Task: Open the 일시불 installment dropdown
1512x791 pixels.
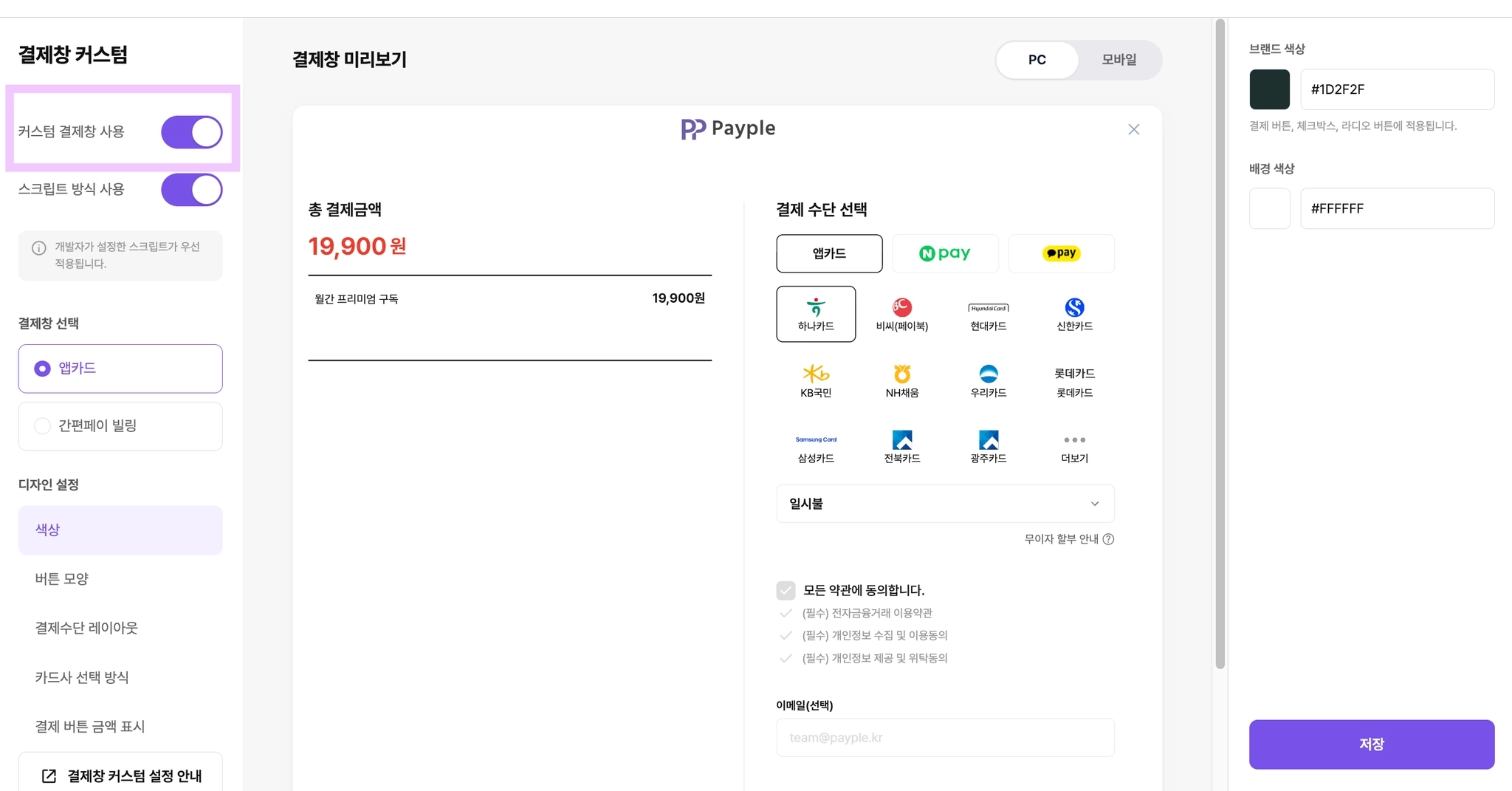Action: 945,504
